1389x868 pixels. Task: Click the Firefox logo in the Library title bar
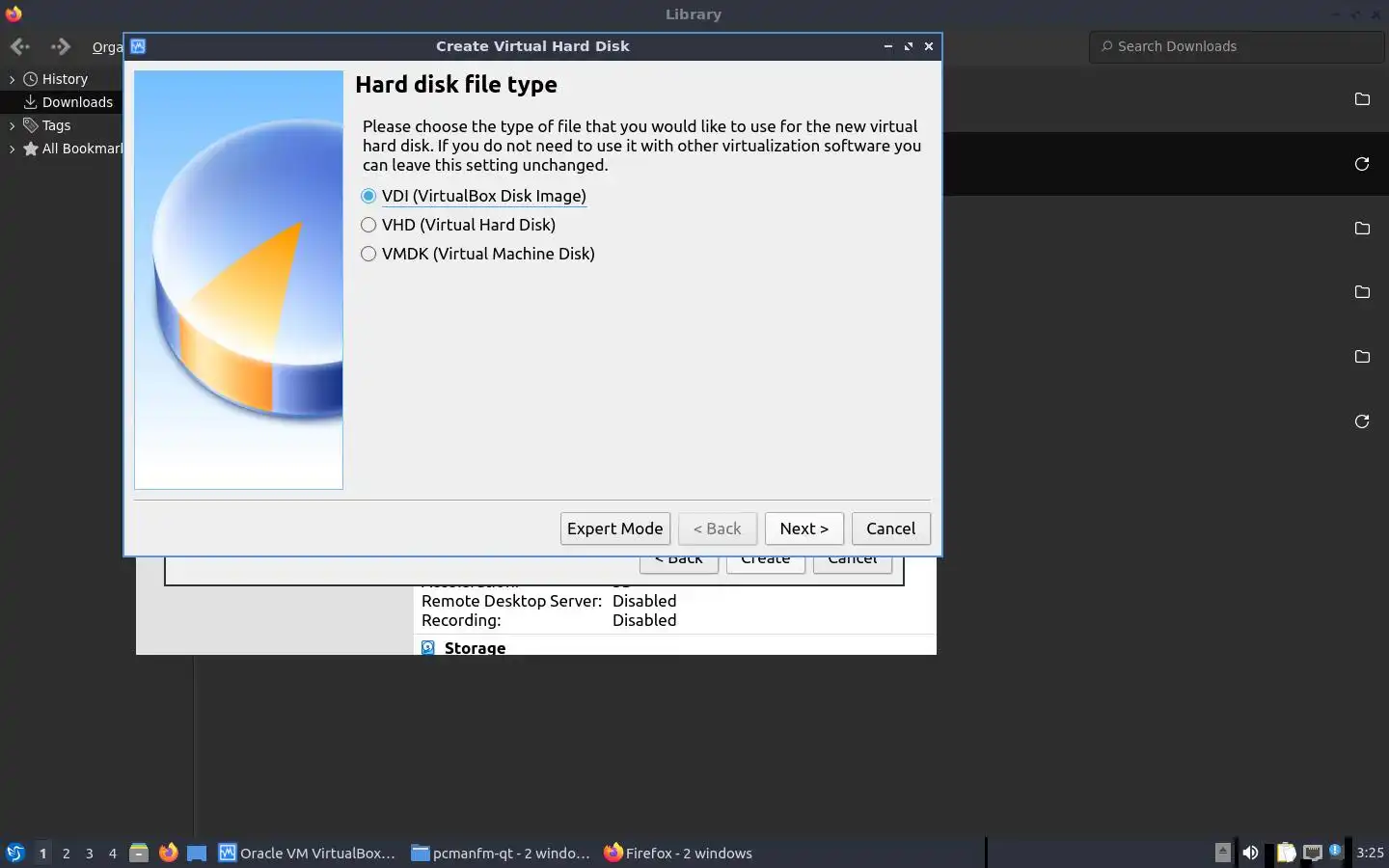tap(14, 14)
